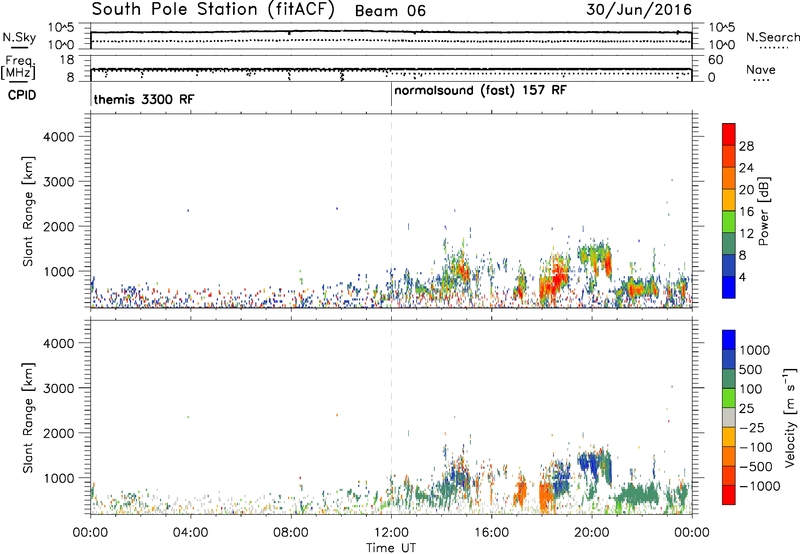800x554 pixels.
Task: Click the 'normalsound (fast) 157 RF' text
Action: click(x=480, y=91)
